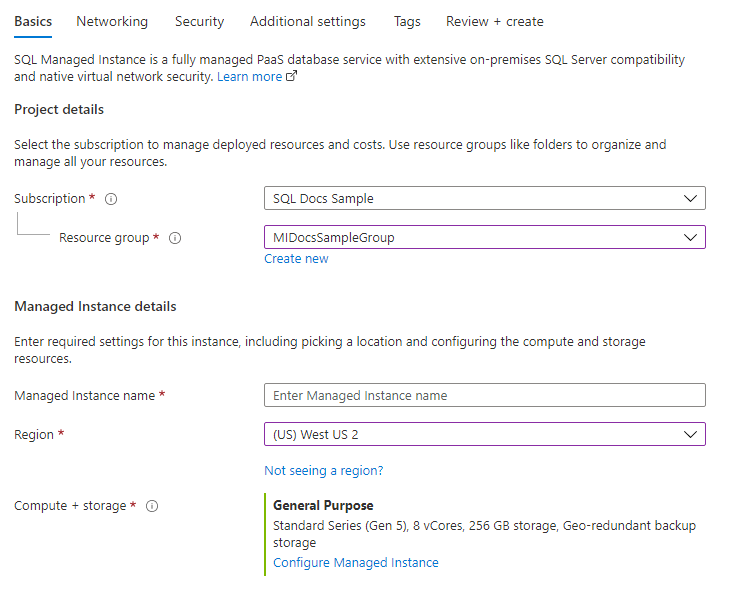Click the Subscription info icon
The image size is (734, 592).
click(x=111, y=199)
